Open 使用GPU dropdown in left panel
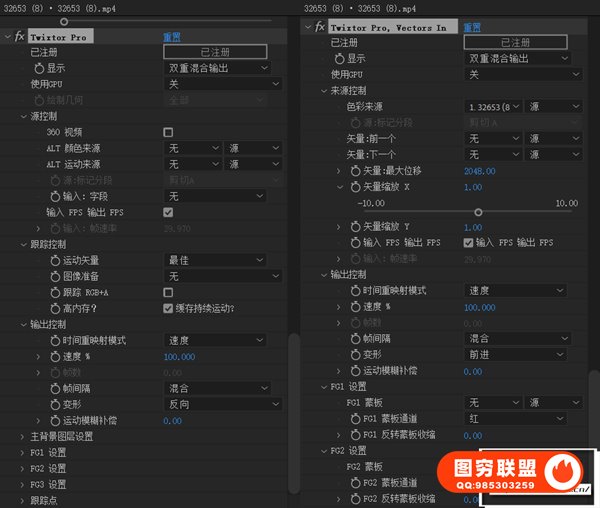600x508 pixels. coord(217,85)
